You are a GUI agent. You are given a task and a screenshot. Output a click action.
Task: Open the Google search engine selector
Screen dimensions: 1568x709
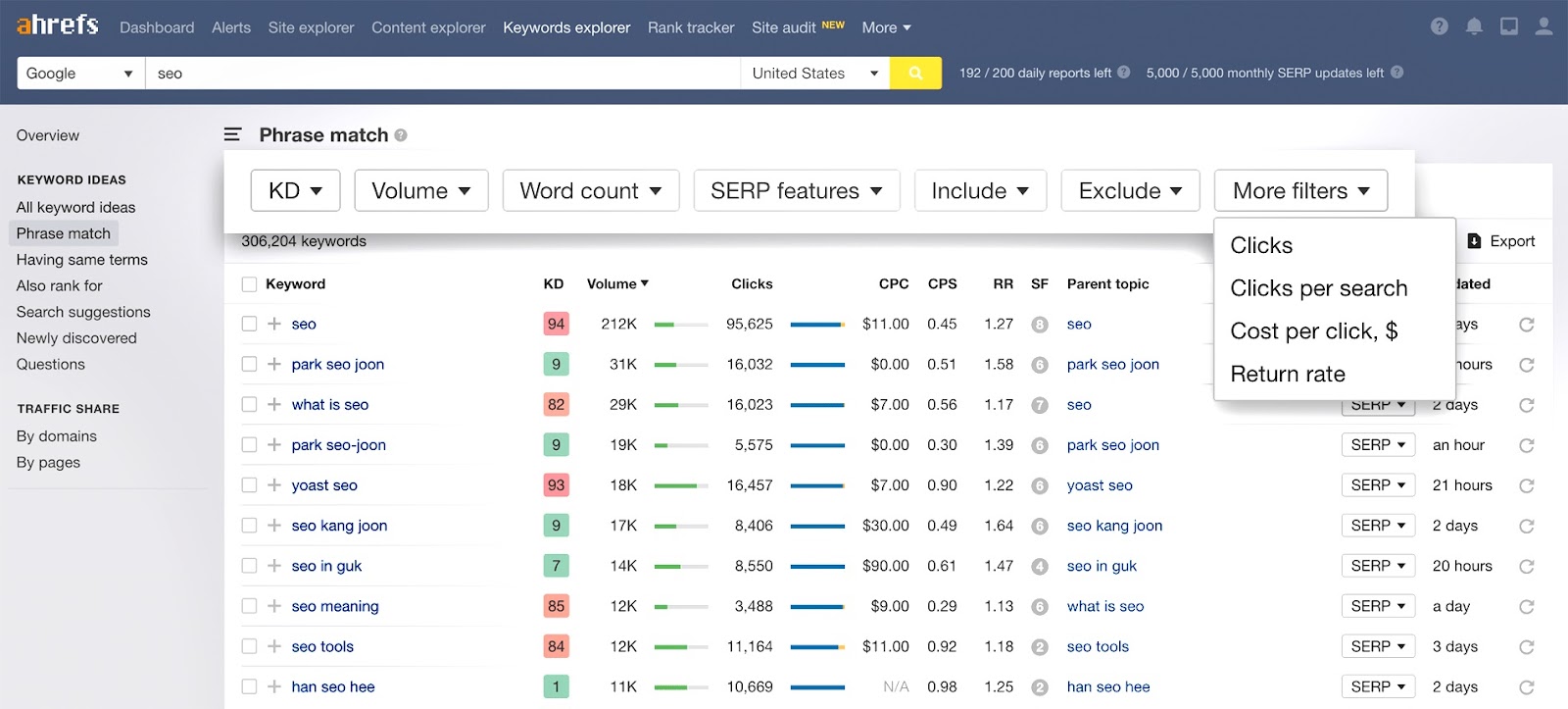(x=81, y=73)
